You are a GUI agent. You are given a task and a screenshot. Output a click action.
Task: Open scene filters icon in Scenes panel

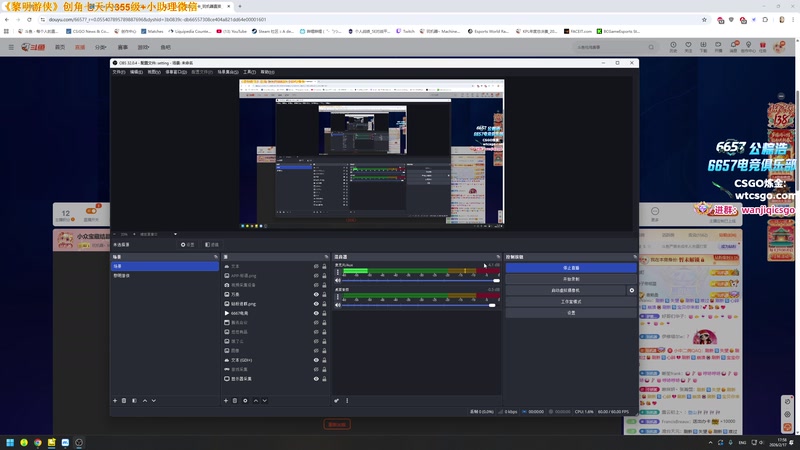[x=134, y=401]
